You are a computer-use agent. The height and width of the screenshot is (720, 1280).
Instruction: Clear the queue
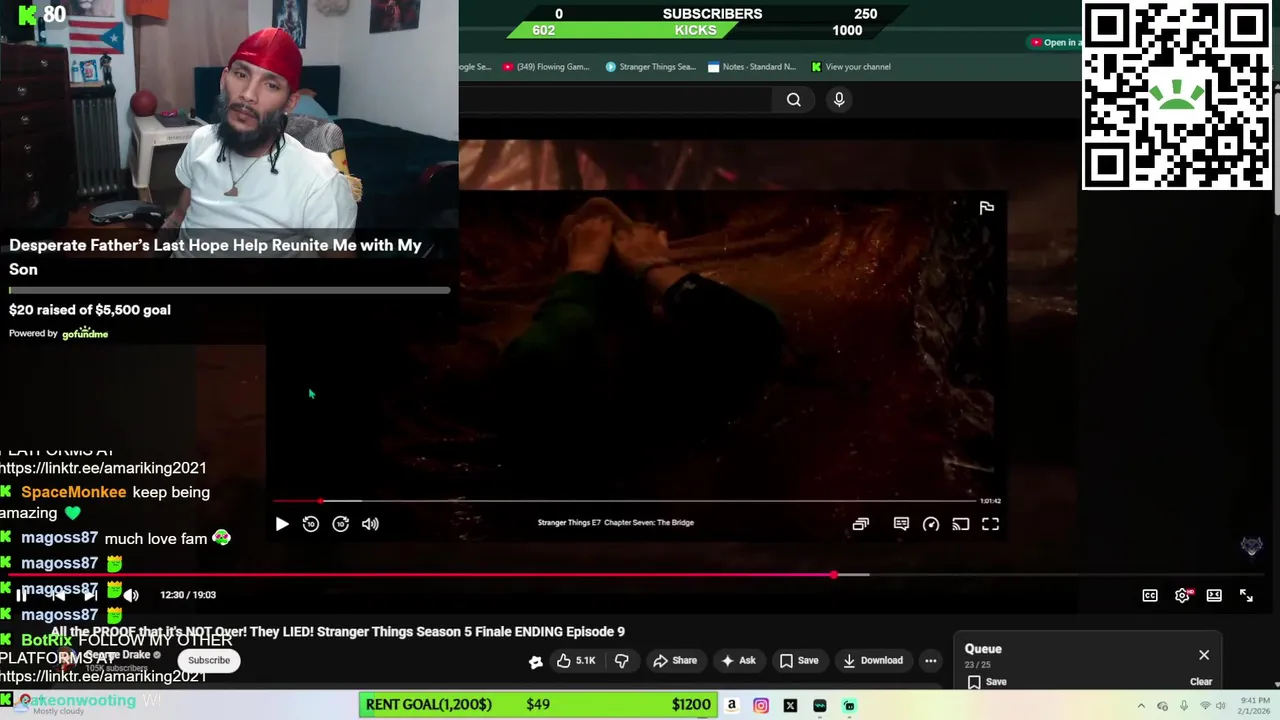[1201, 682]
